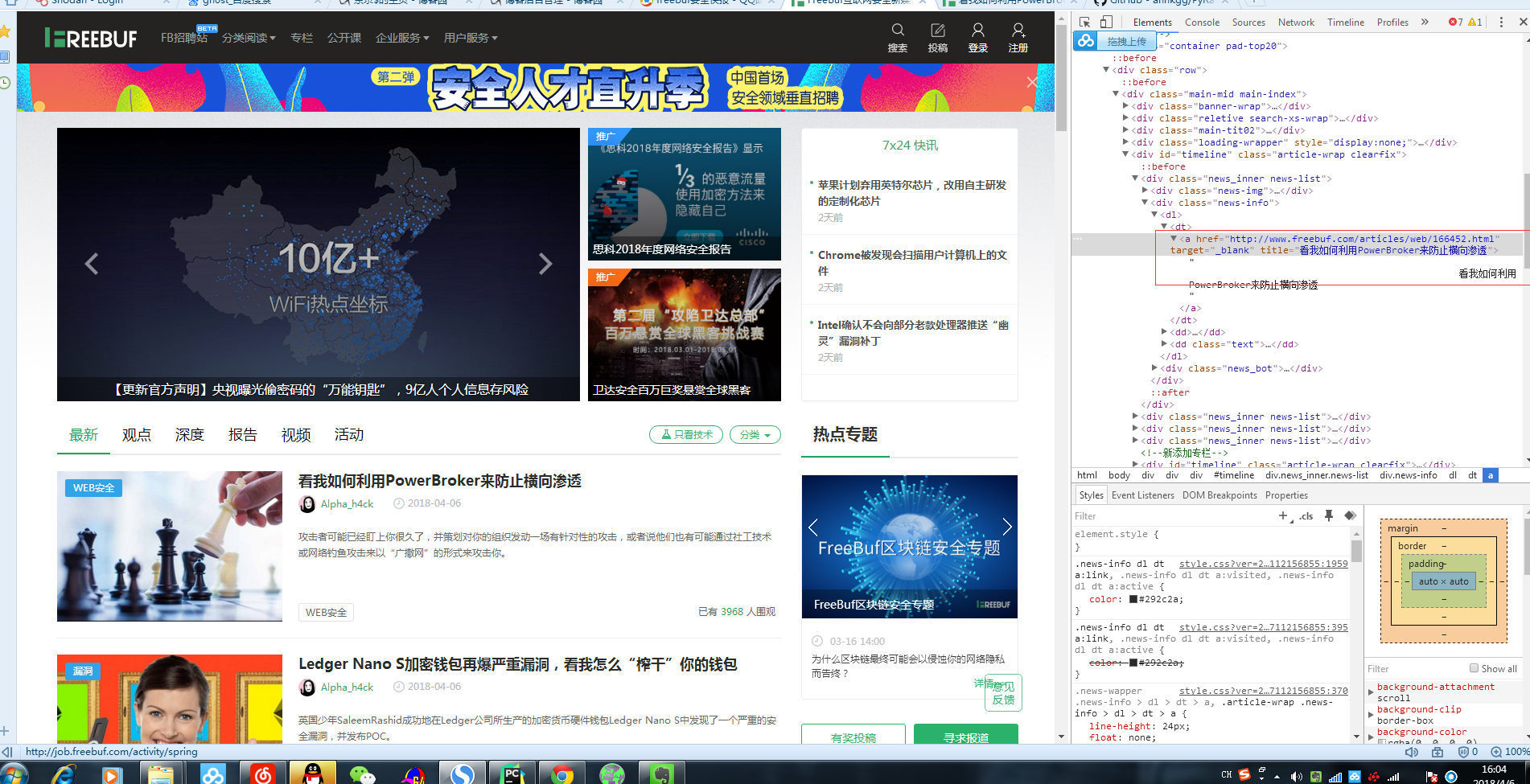Open DevTools three-dot customize menu

coord(1501,23)
